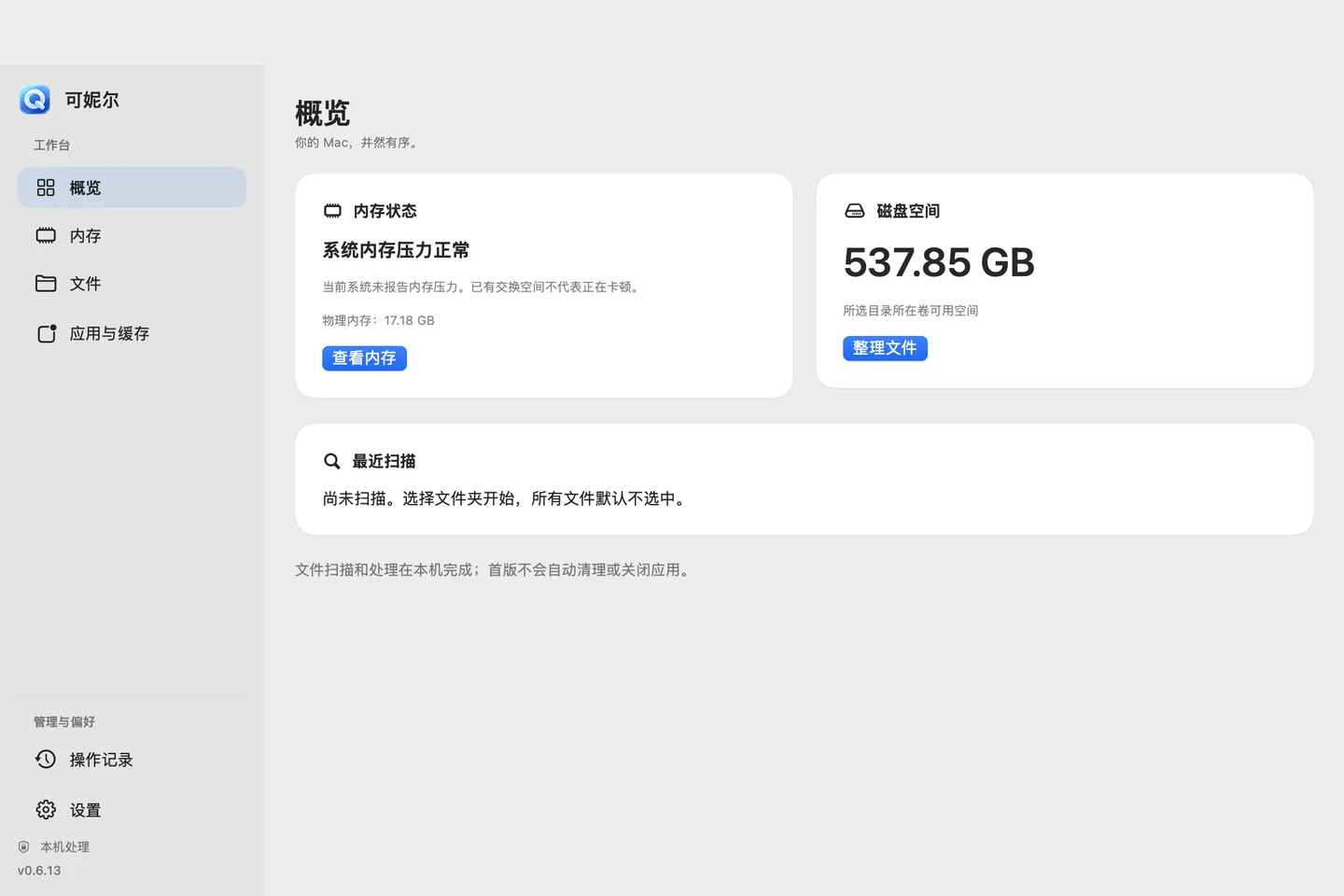Click the 当前系统未报告内存压力 description
The height and width of the screenshot is (896, 1344).
click(483, 287)
